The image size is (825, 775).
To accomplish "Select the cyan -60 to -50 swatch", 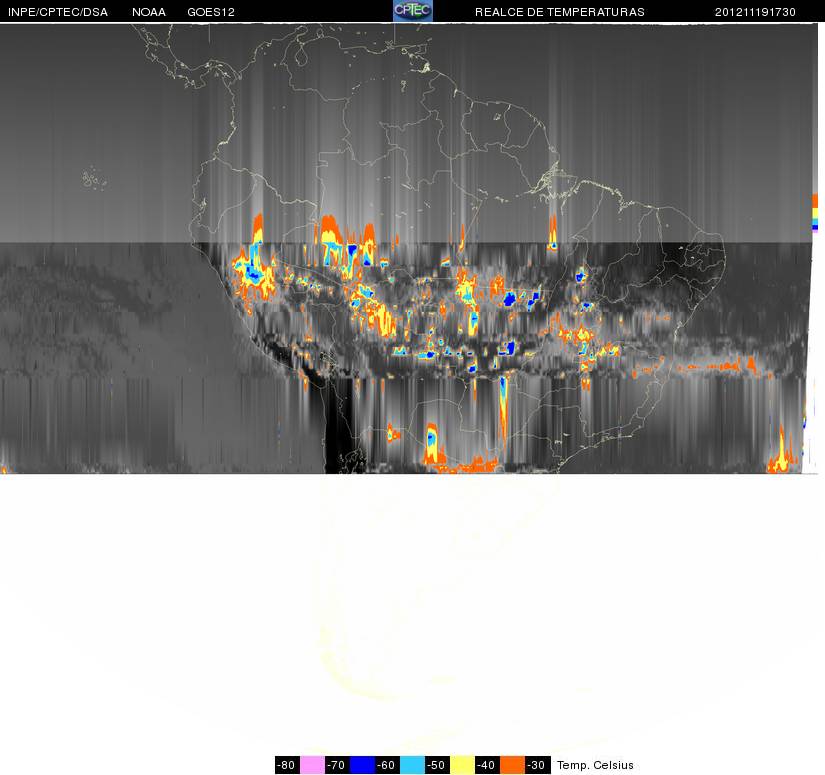I will pyautogui.click(x=412, y=765).
